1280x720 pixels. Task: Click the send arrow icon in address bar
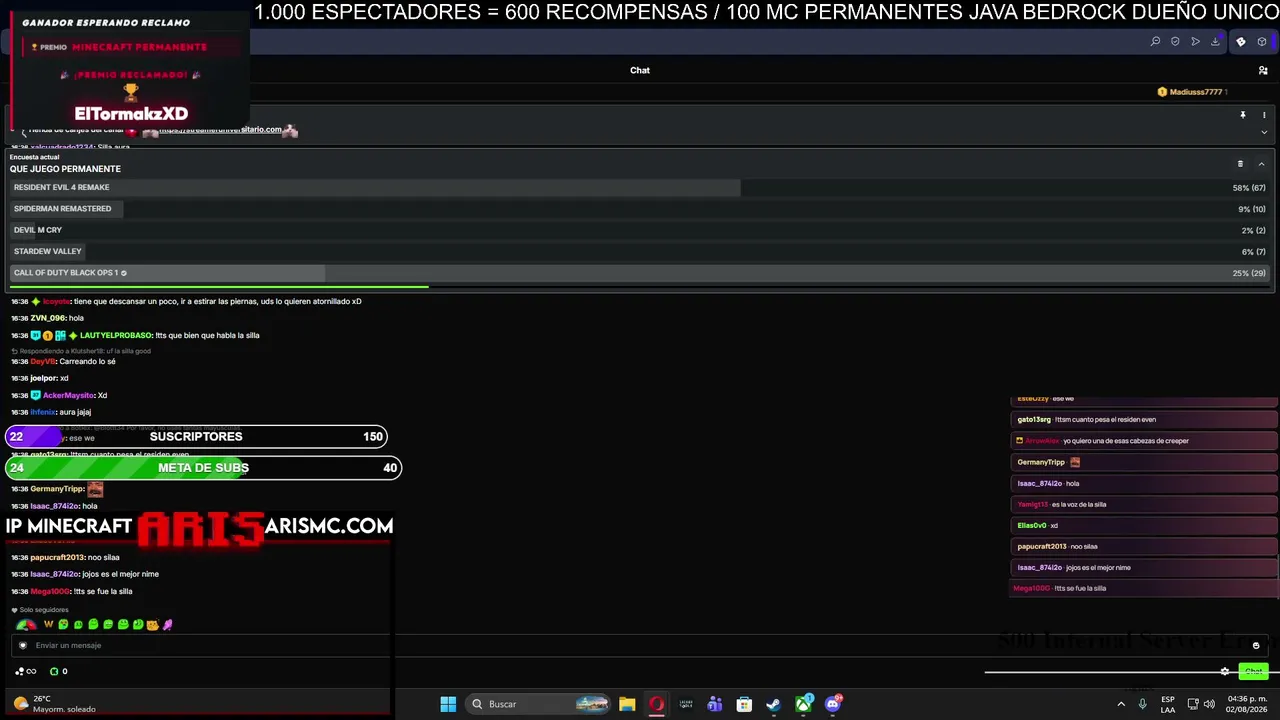click(1195, 42)
